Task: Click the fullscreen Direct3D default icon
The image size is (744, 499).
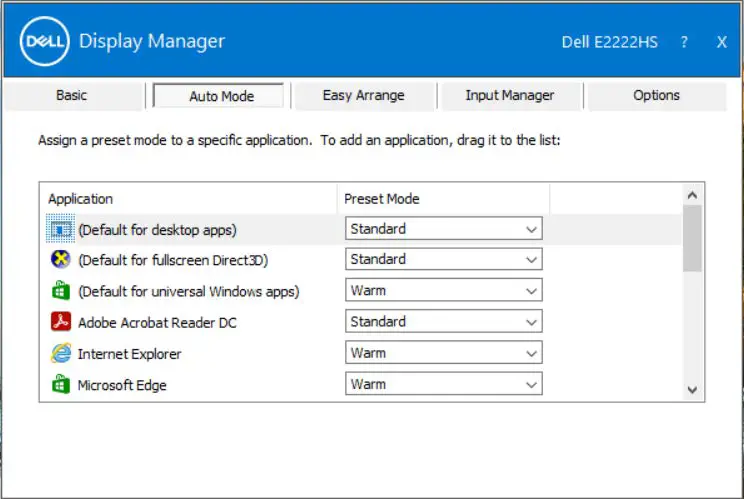Action: (60, 260)
